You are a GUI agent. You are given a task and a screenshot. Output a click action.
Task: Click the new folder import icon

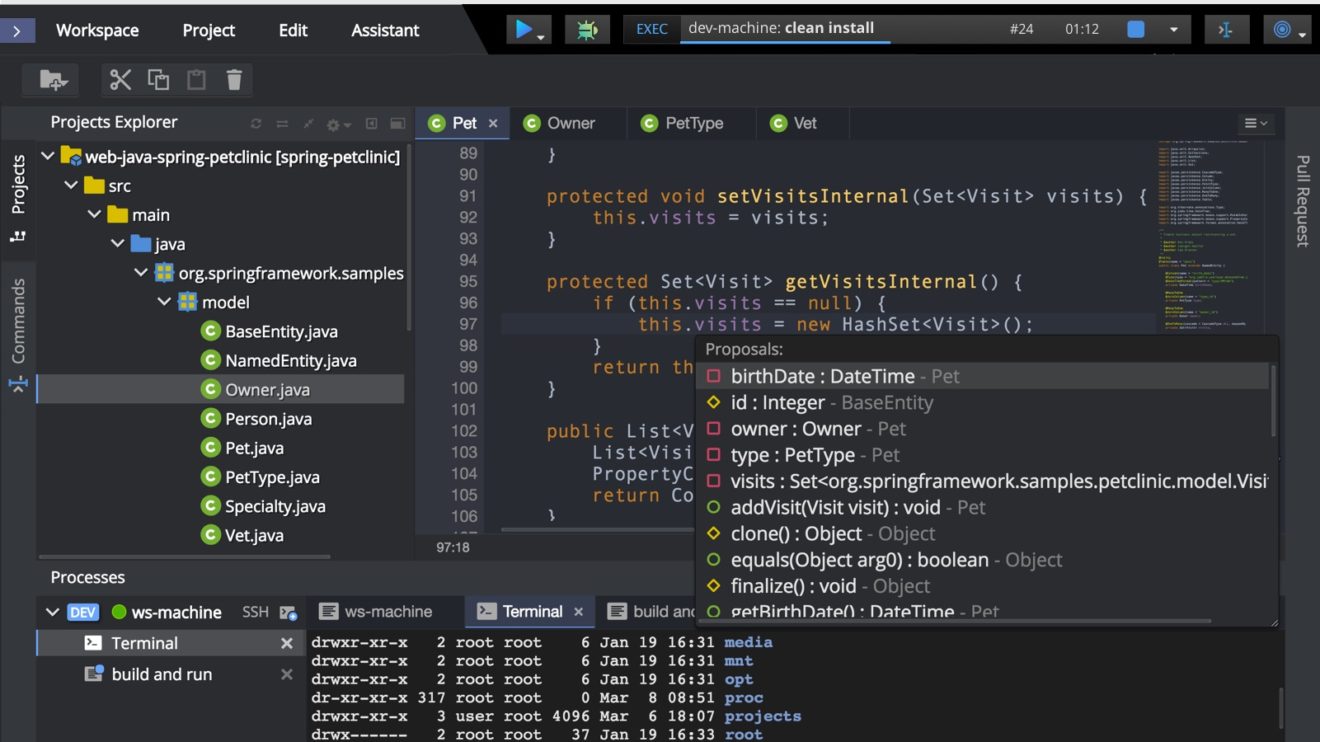coord(53,80)
